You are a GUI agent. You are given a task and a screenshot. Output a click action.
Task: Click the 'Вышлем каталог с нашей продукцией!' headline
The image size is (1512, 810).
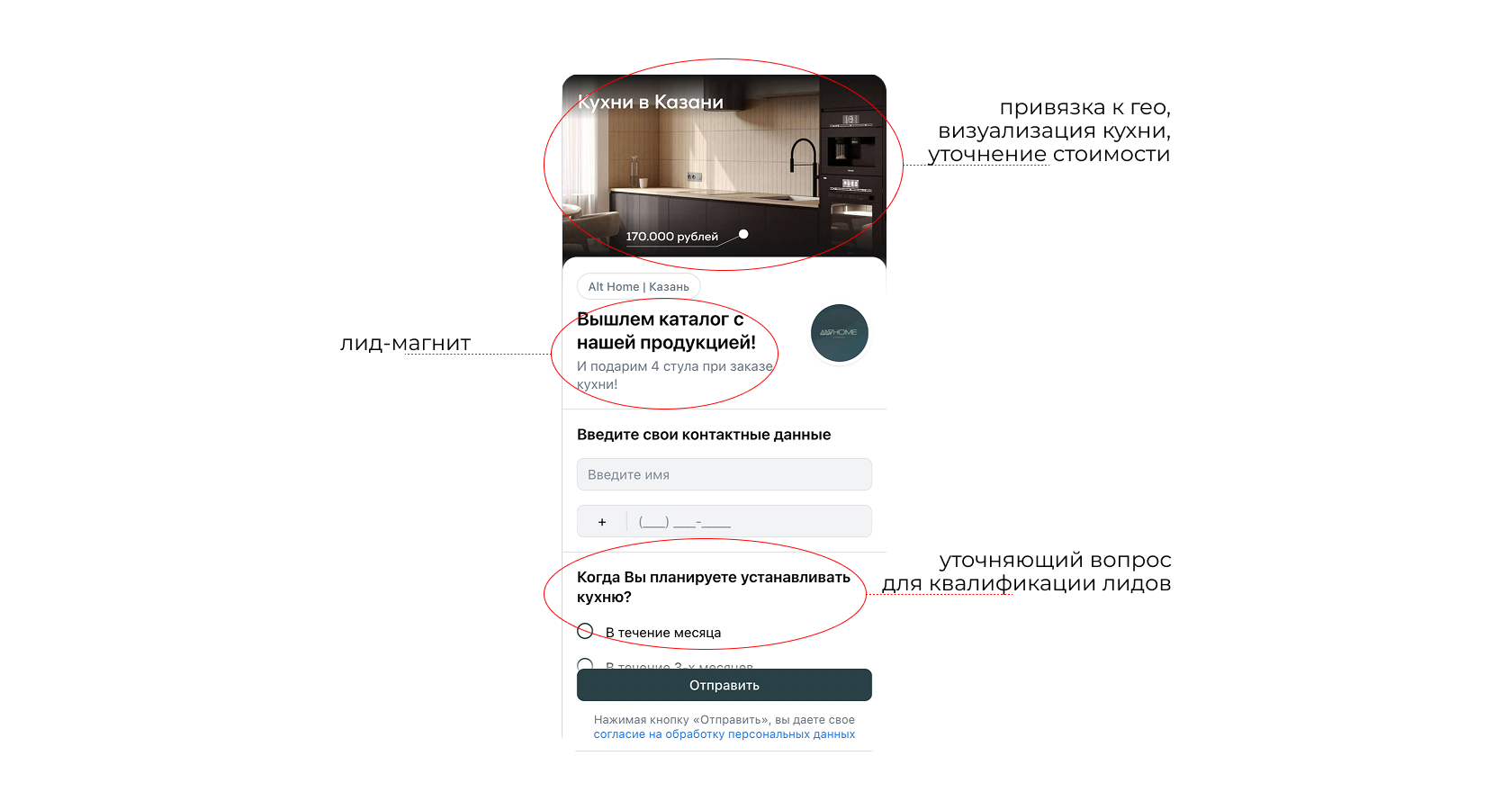click(666, 331)
